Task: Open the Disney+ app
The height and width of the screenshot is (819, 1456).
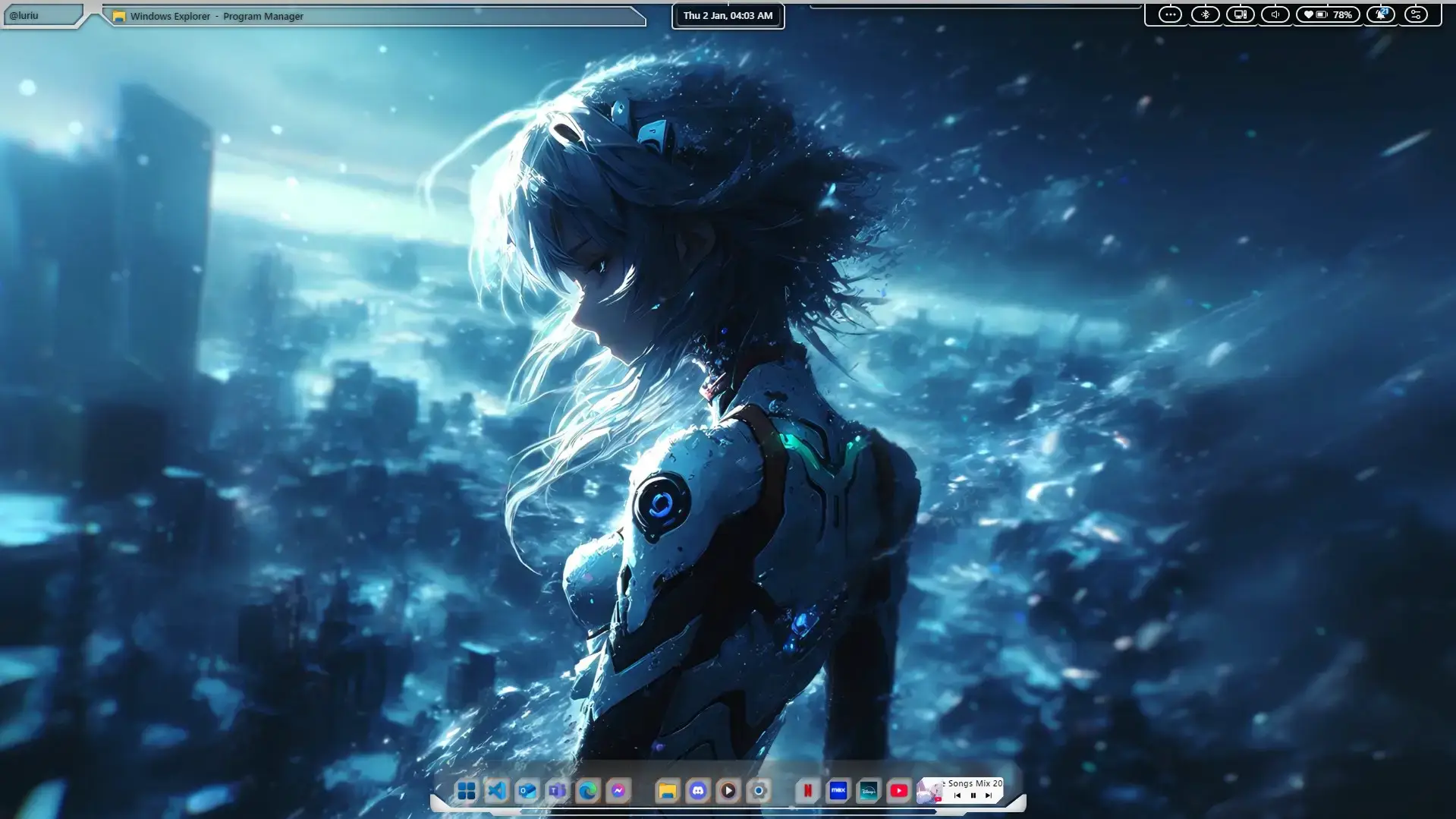Action: pyautogui.click(x=868, y=791)
